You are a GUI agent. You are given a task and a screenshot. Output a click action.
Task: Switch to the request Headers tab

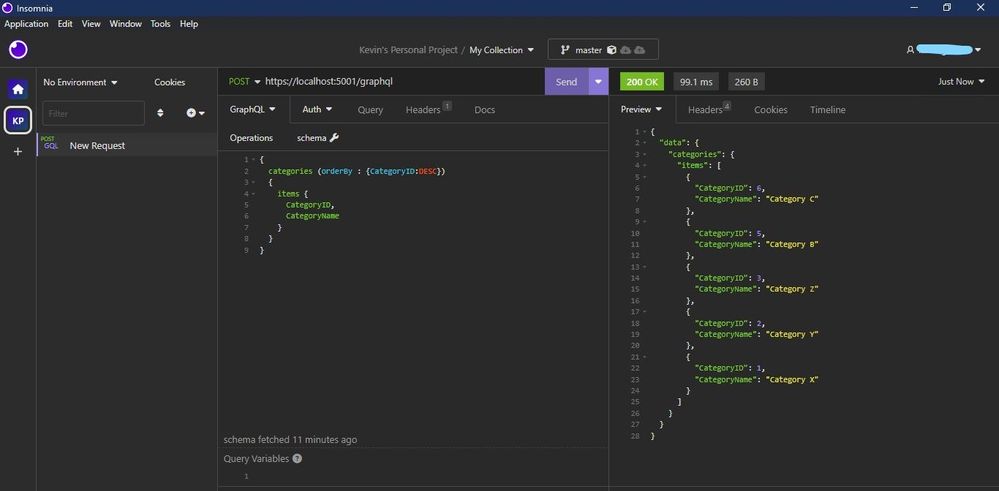click(428, 110)
